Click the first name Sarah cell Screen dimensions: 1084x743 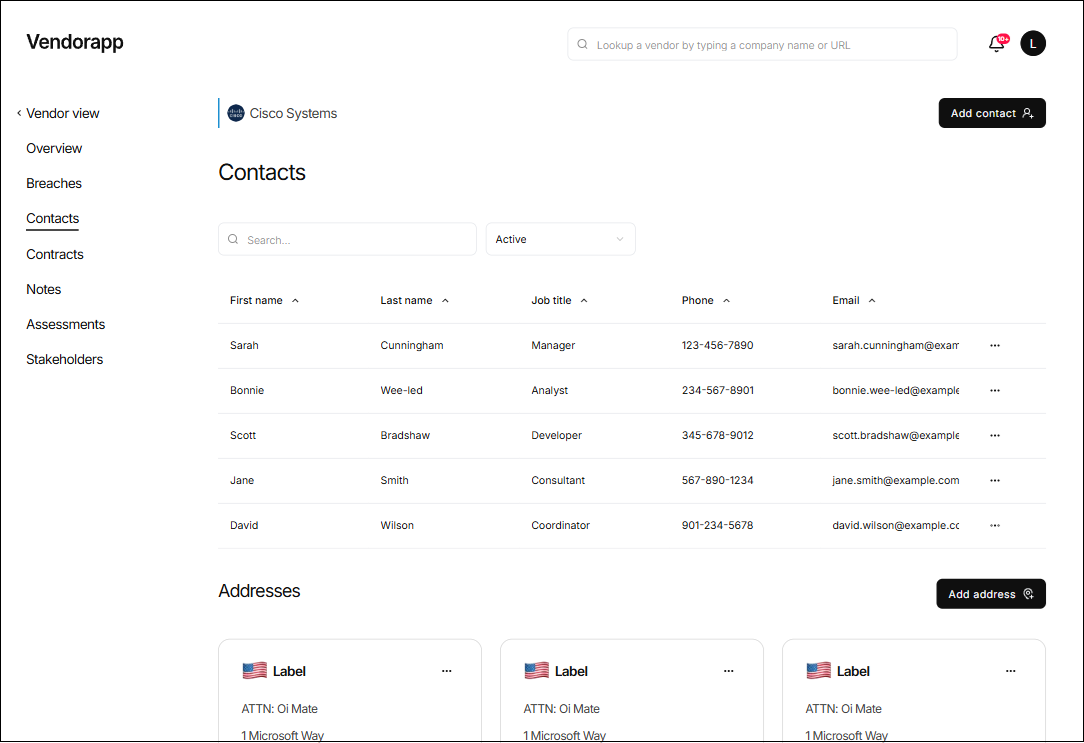[x=244, y=346]
